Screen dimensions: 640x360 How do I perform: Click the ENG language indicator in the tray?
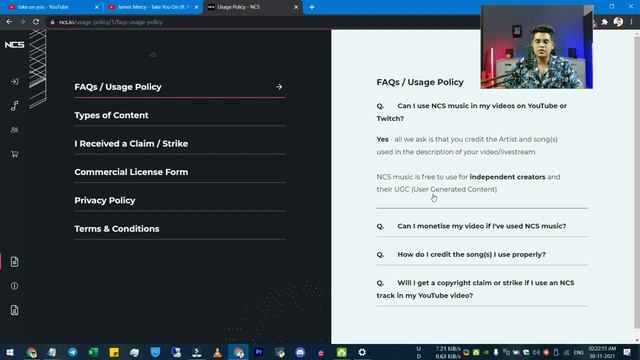578,352
